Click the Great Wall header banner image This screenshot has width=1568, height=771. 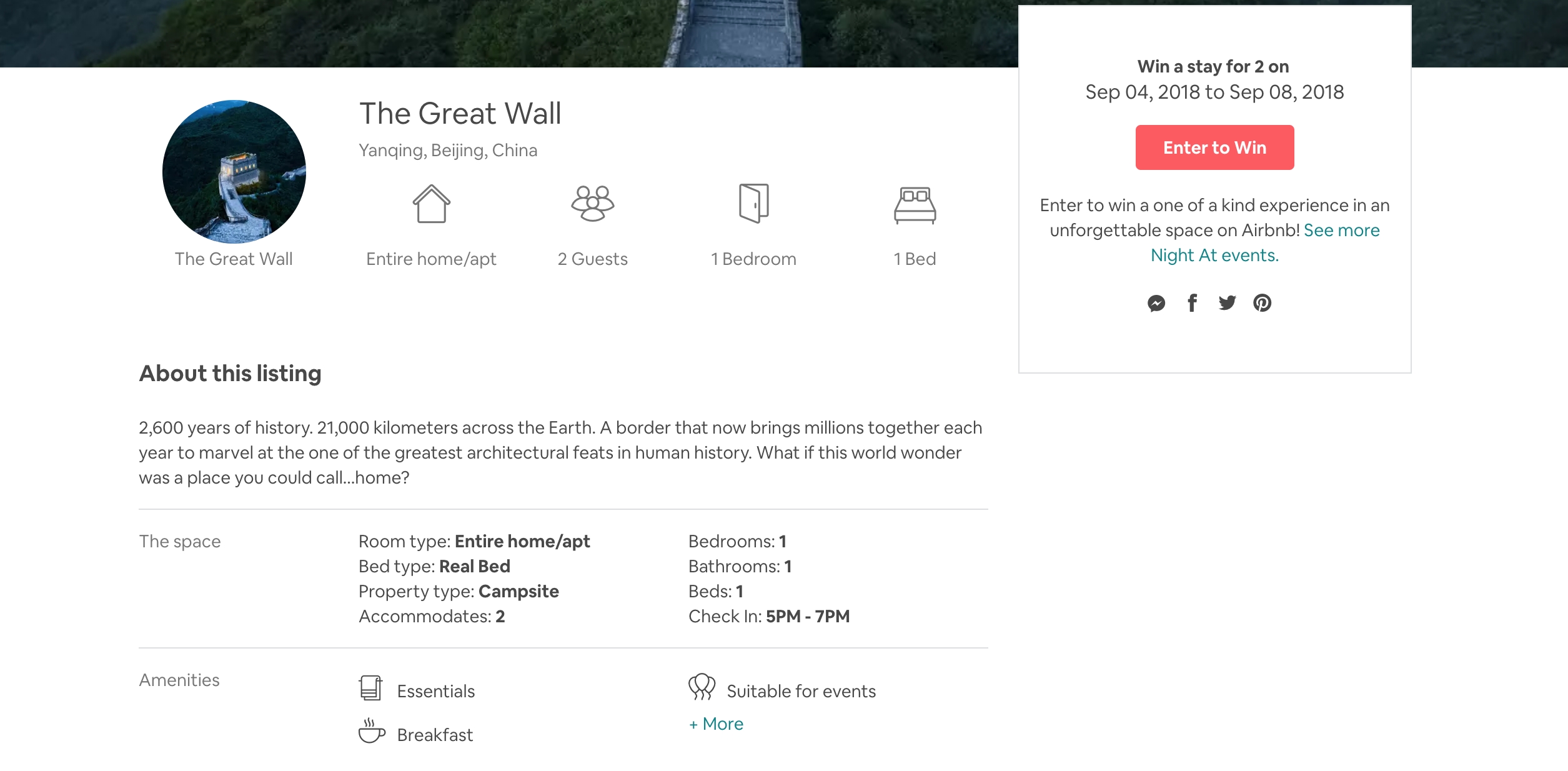tap(500, 32)
